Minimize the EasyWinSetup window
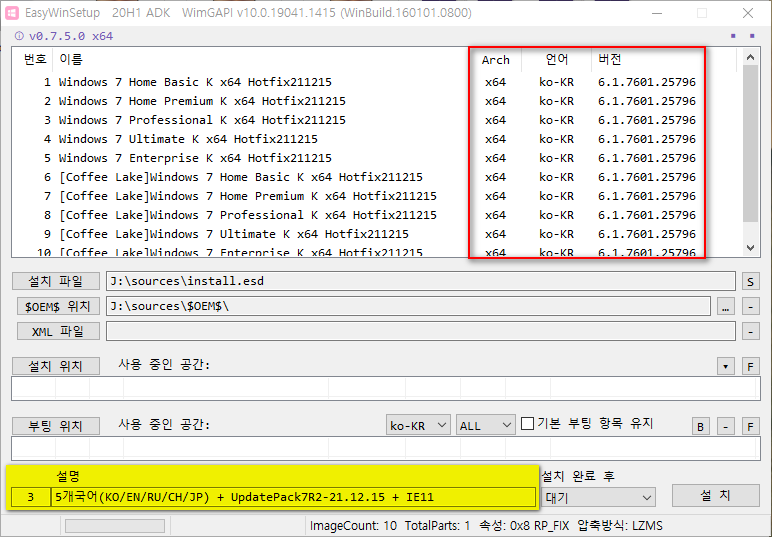The width and height of the screenshot is (772, 537). coord(657,13)
